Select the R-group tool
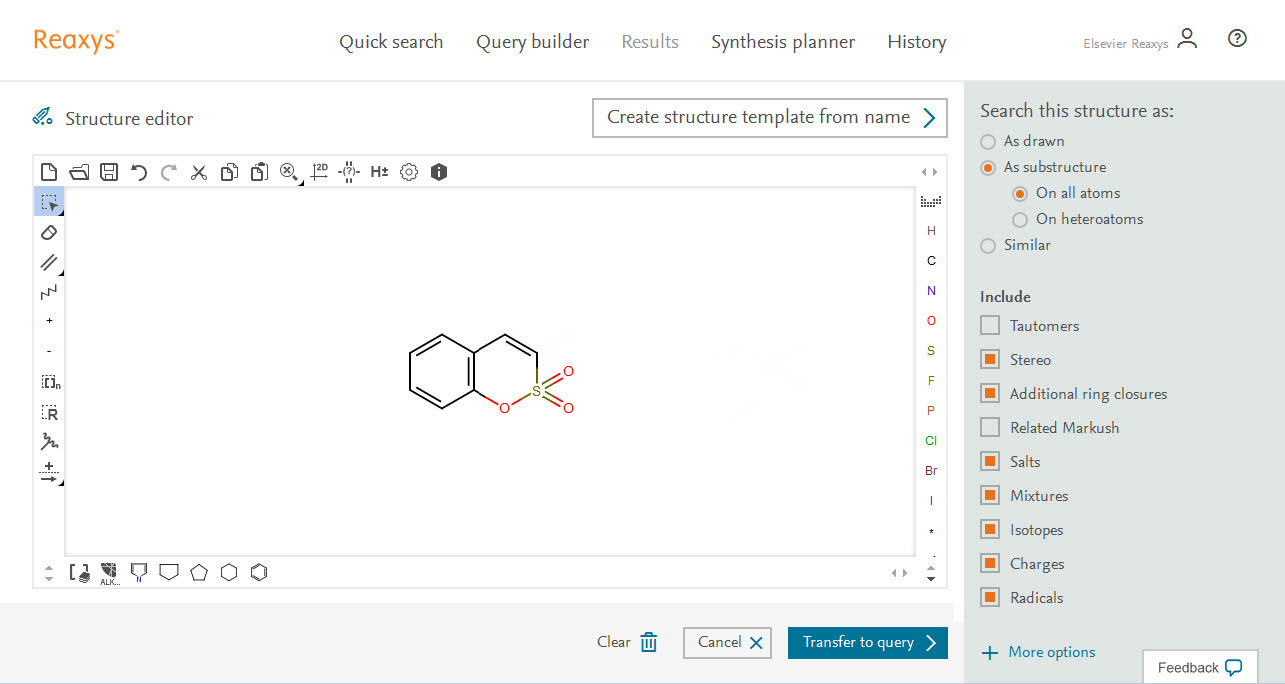The width and height of the screenshot is (1285, 684). [x=49, y=412]
